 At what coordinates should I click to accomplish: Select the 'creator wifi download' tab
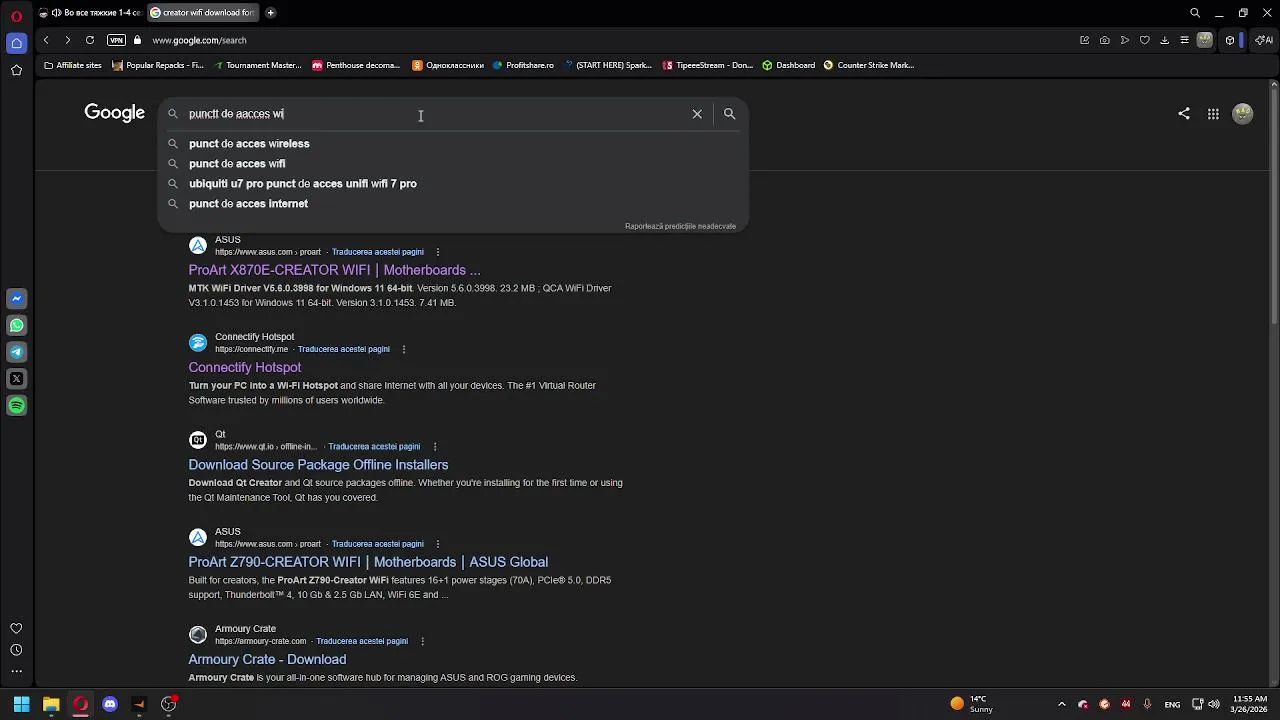202,13
